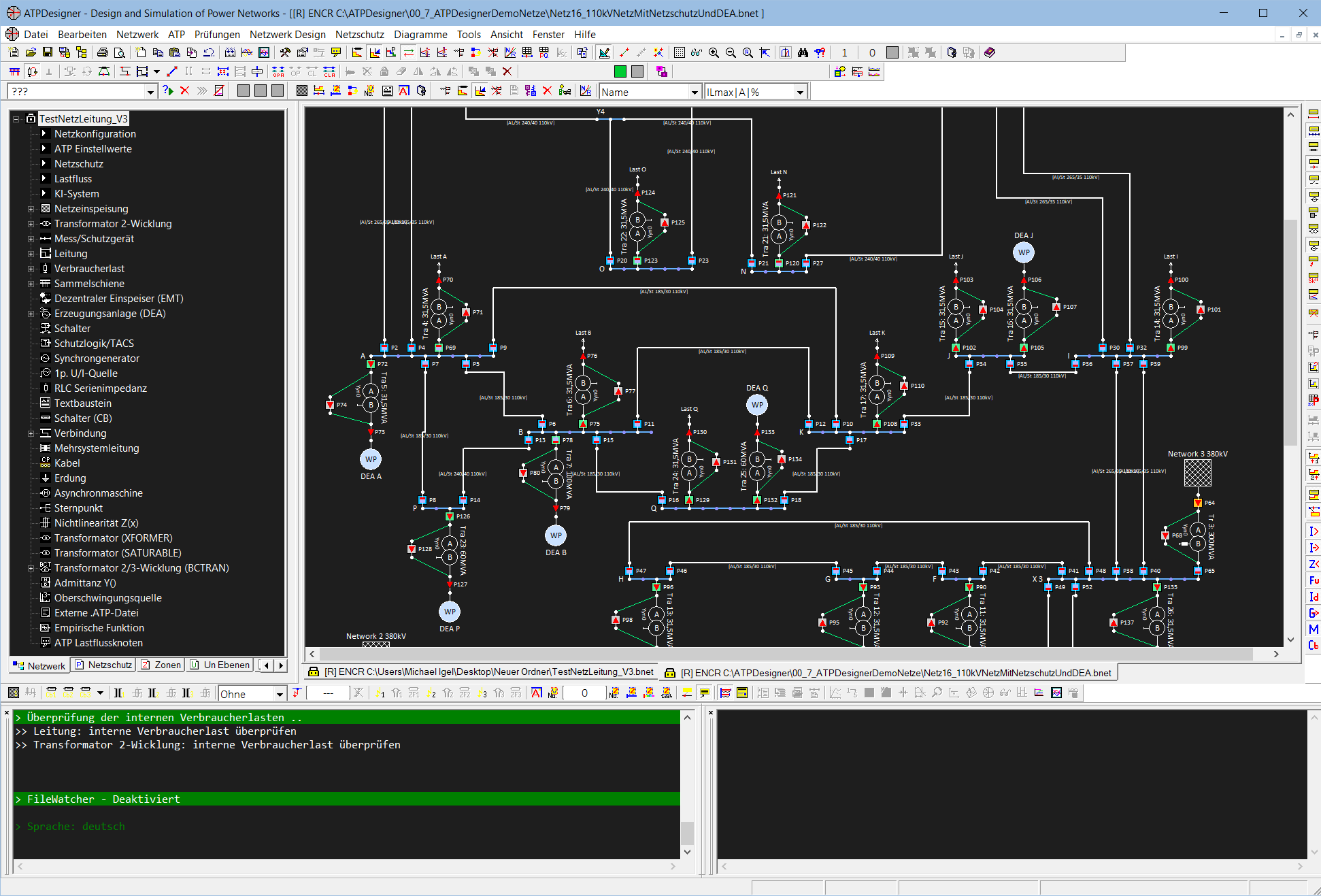Click the Save diskette icon
Image resolution: width=1321 pixels, height=896 pixels.
[x=48, y=52]
